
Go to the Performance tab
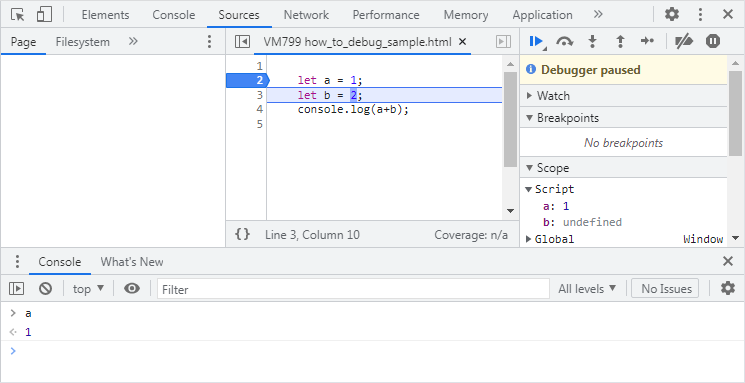[386, 15]
